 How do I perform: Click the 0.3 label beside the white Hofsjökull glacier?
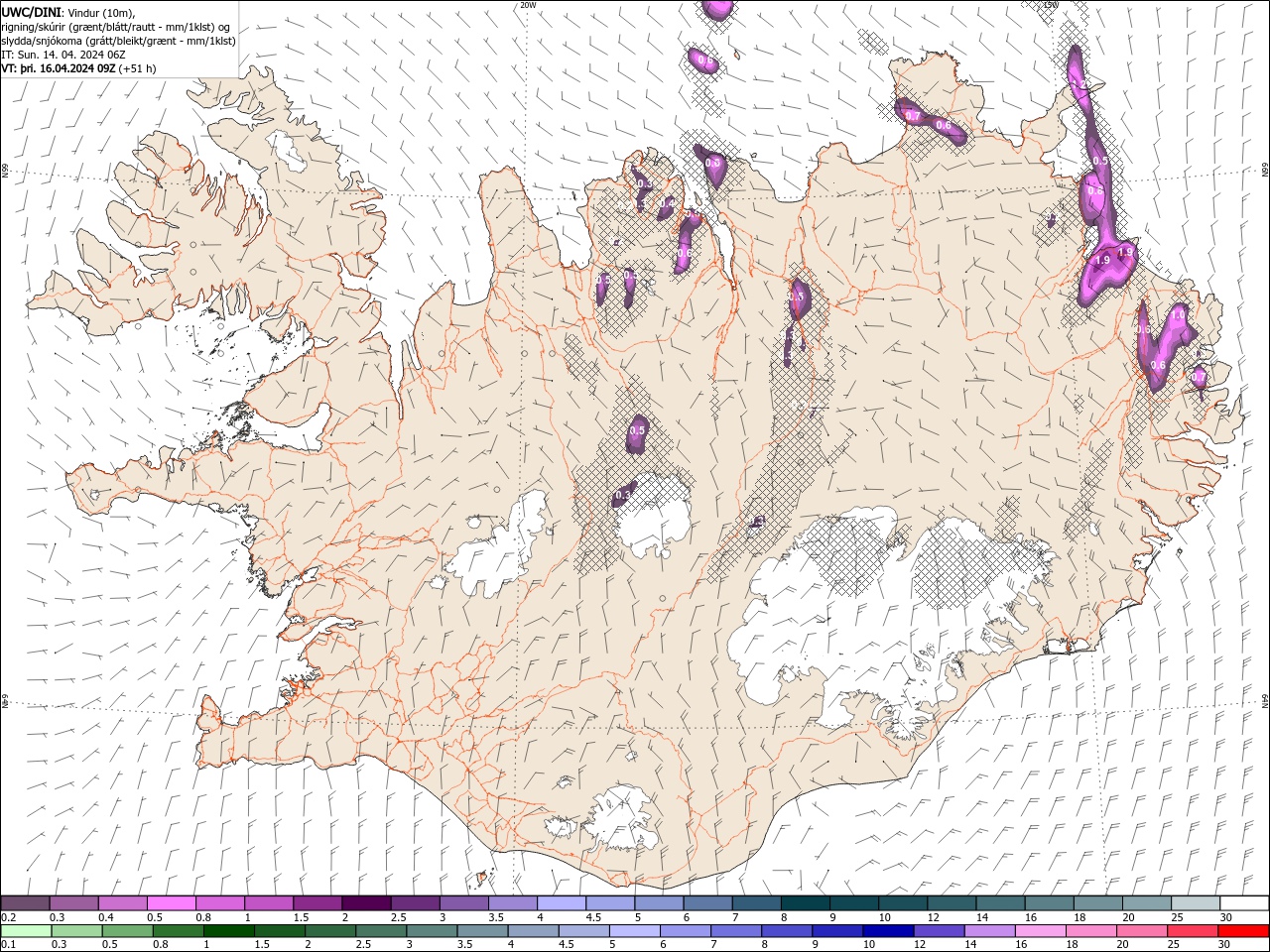624,495
